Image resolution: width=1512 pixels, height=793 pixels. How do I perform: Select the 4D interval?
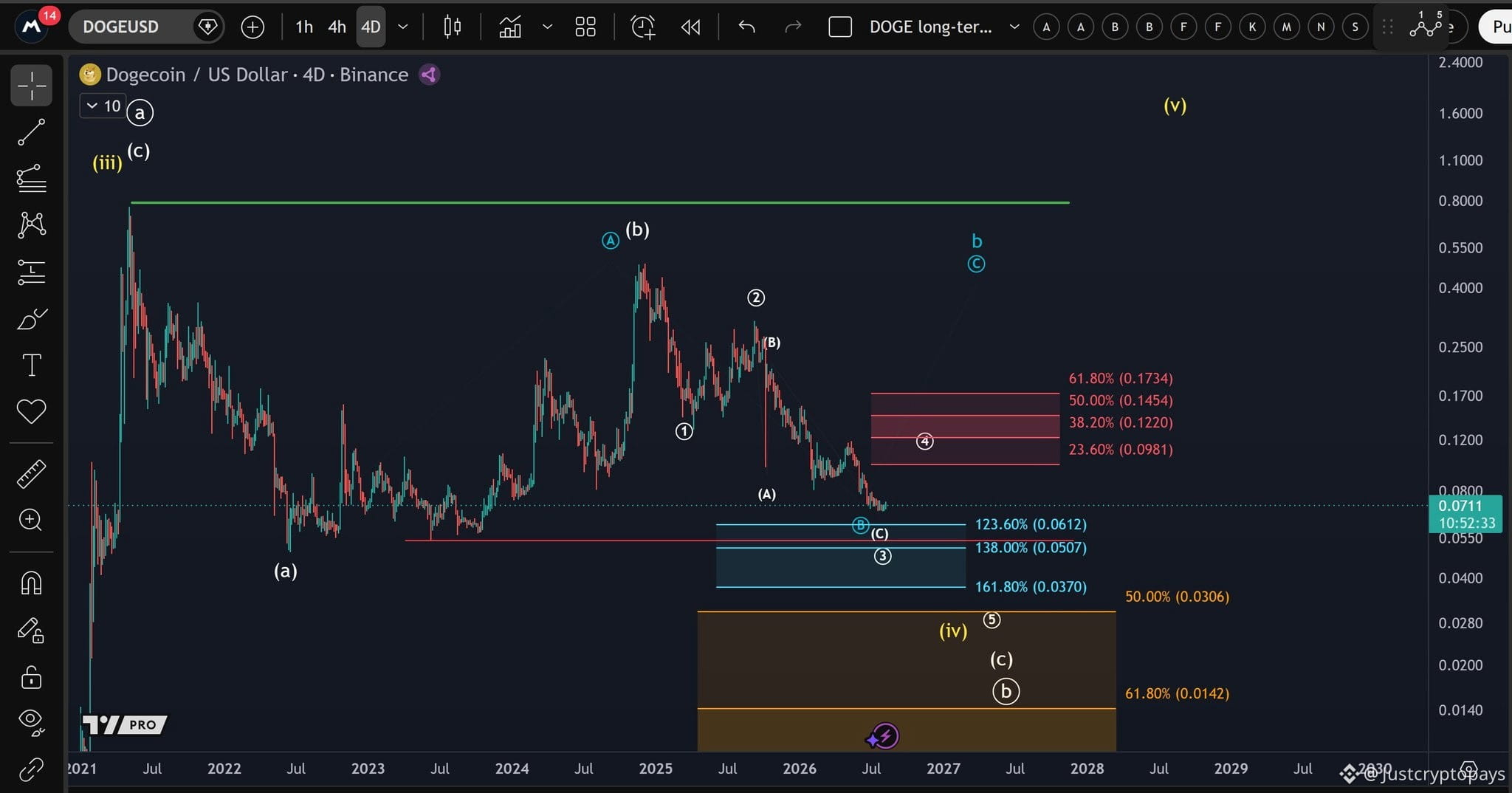tap(371, 27)
